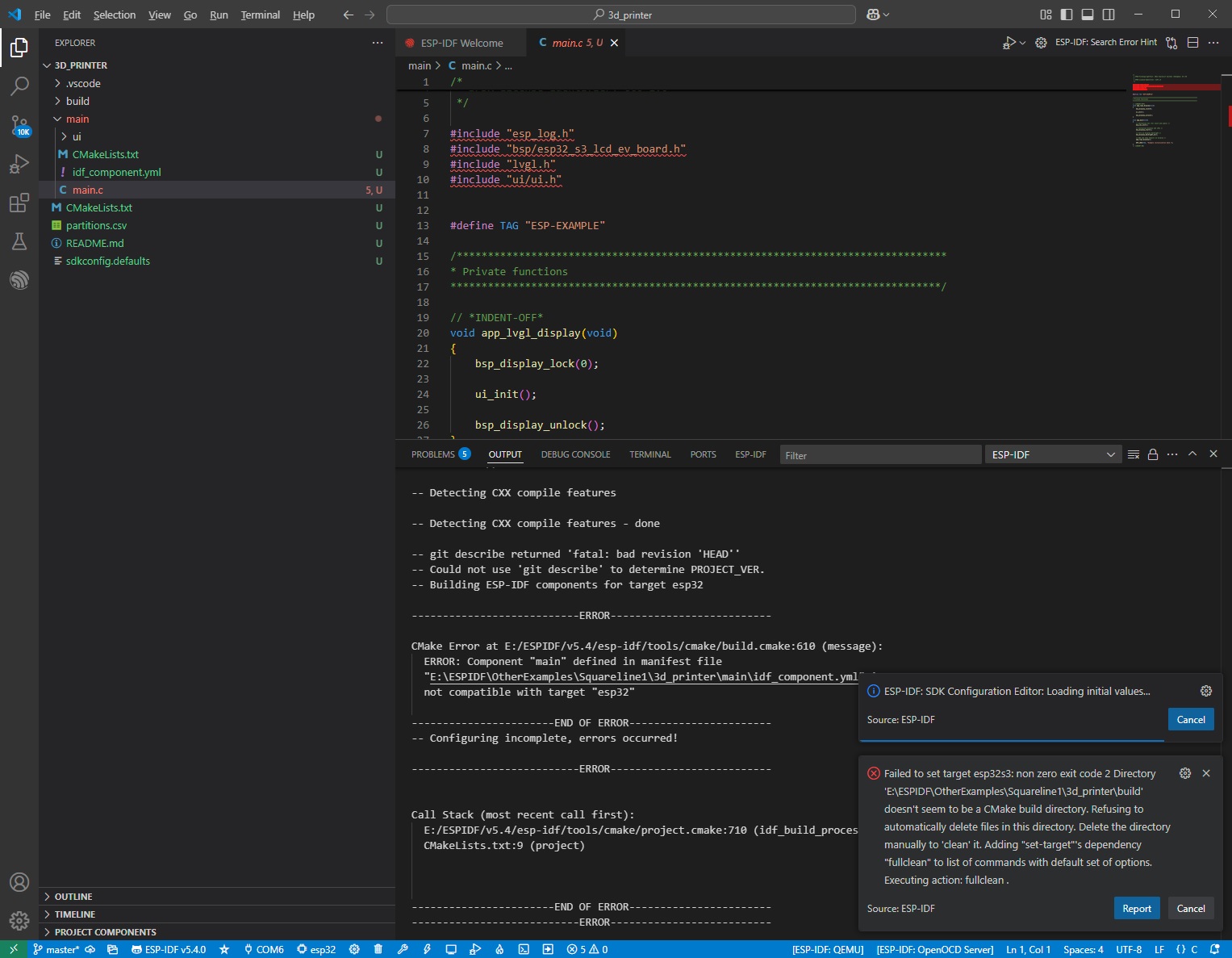This screenshot has width=1232, height=958.
Task: Click the editor settings gear icon
Action: click(x=1041, y=43)
